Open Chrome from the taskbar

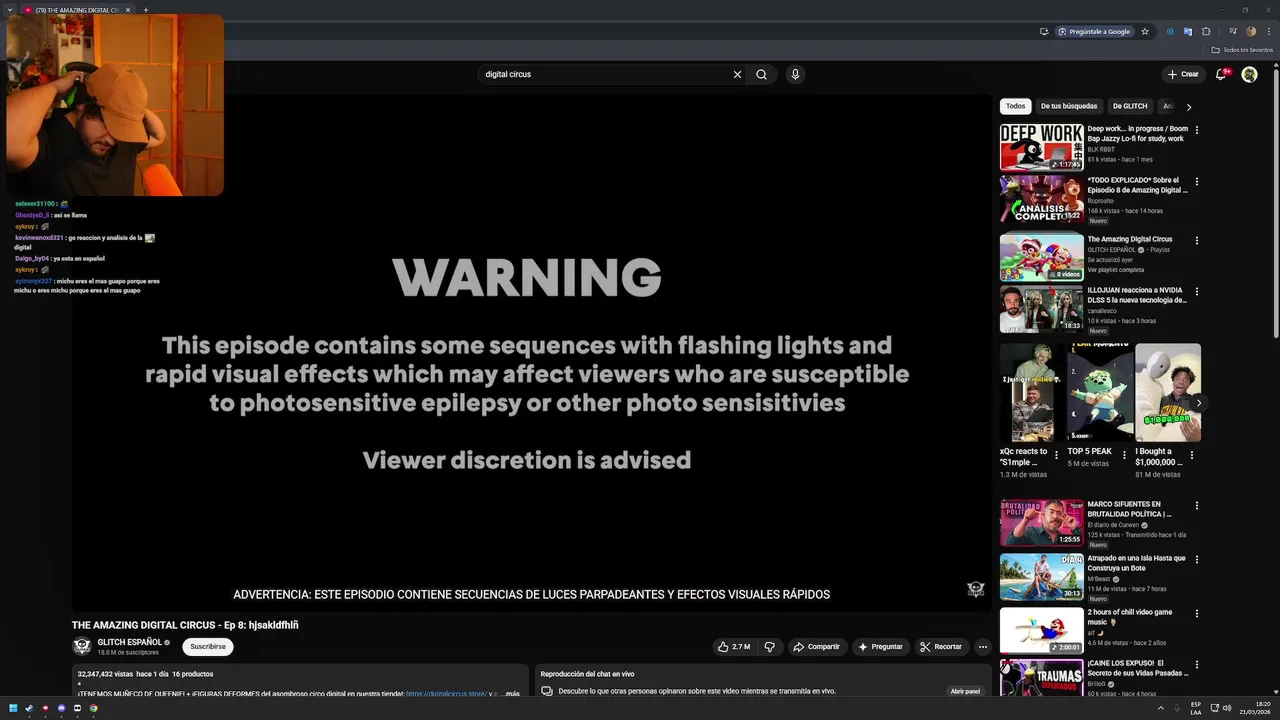tap(94, 708)
